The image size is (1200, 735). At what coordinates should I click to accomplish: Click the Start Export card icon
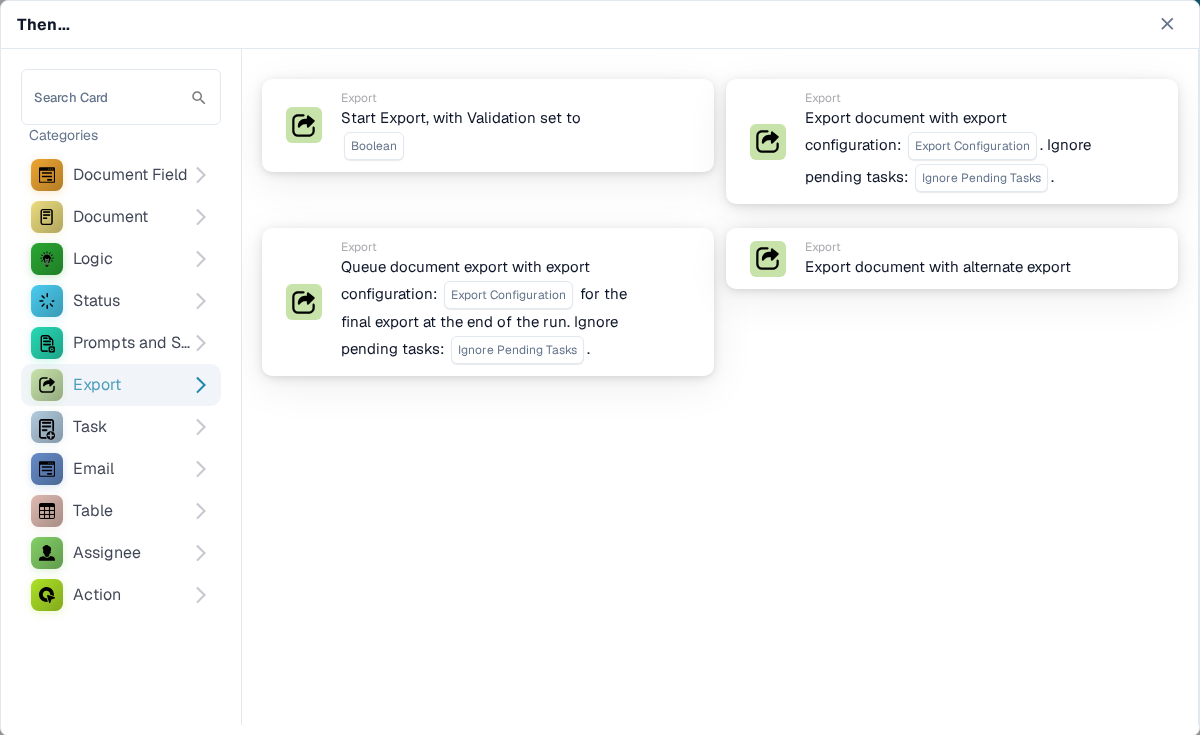pos(304,125)
